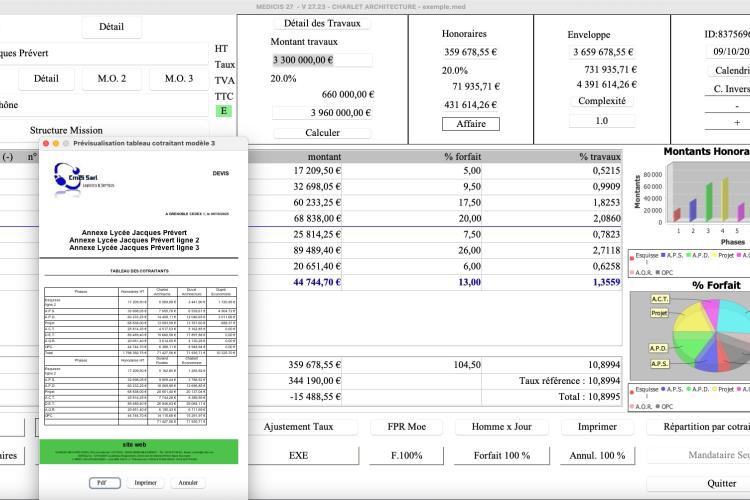Image resolution: width=750 pixels, height=500 pixels.
Task: Edit the complexity value 1.0
Action: pyautogui.click(x=602, y=121)
